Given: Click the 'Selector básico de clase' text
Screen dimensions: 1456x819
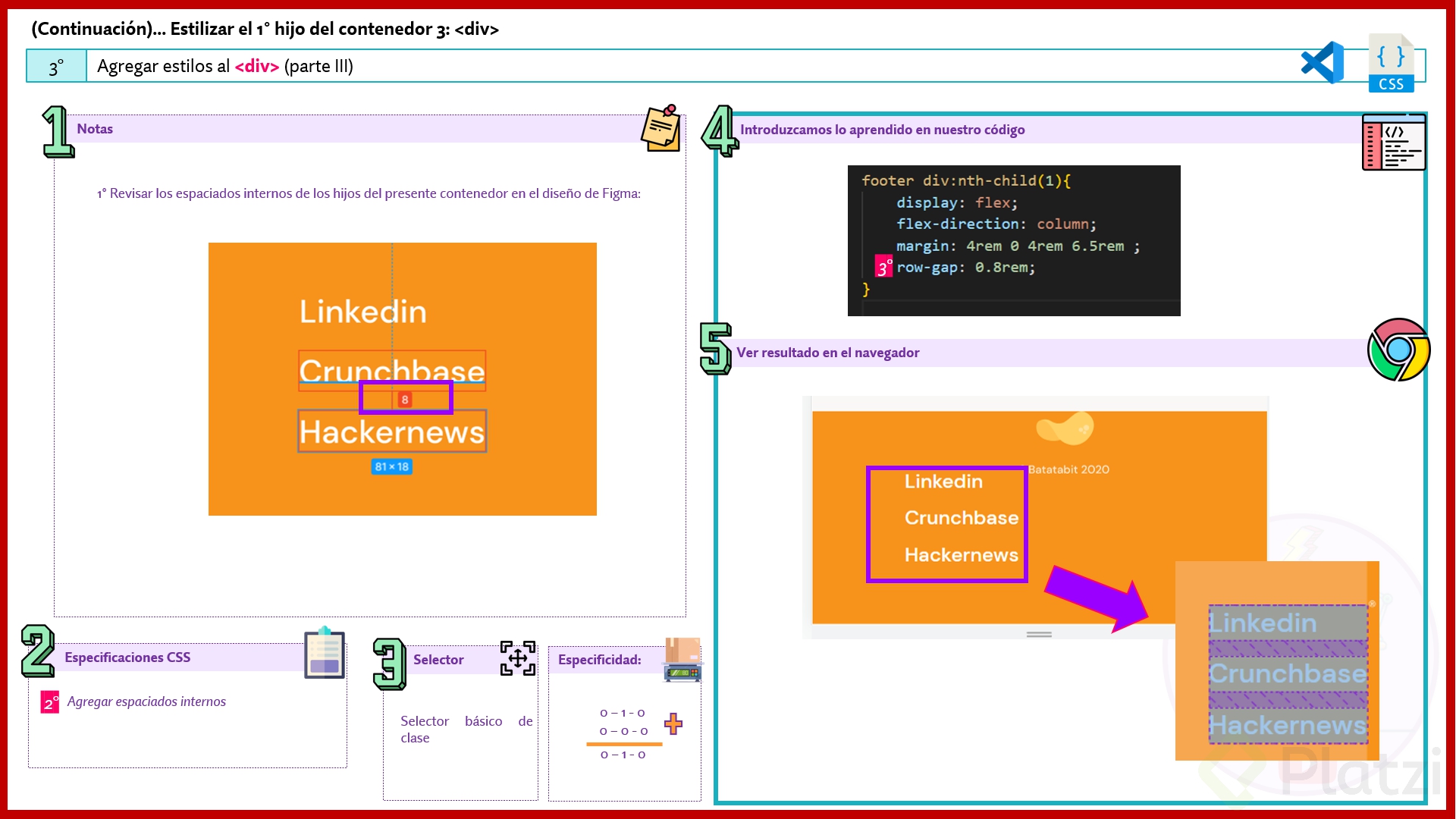Looking at the screenshot, I should [x=466, y=729].
